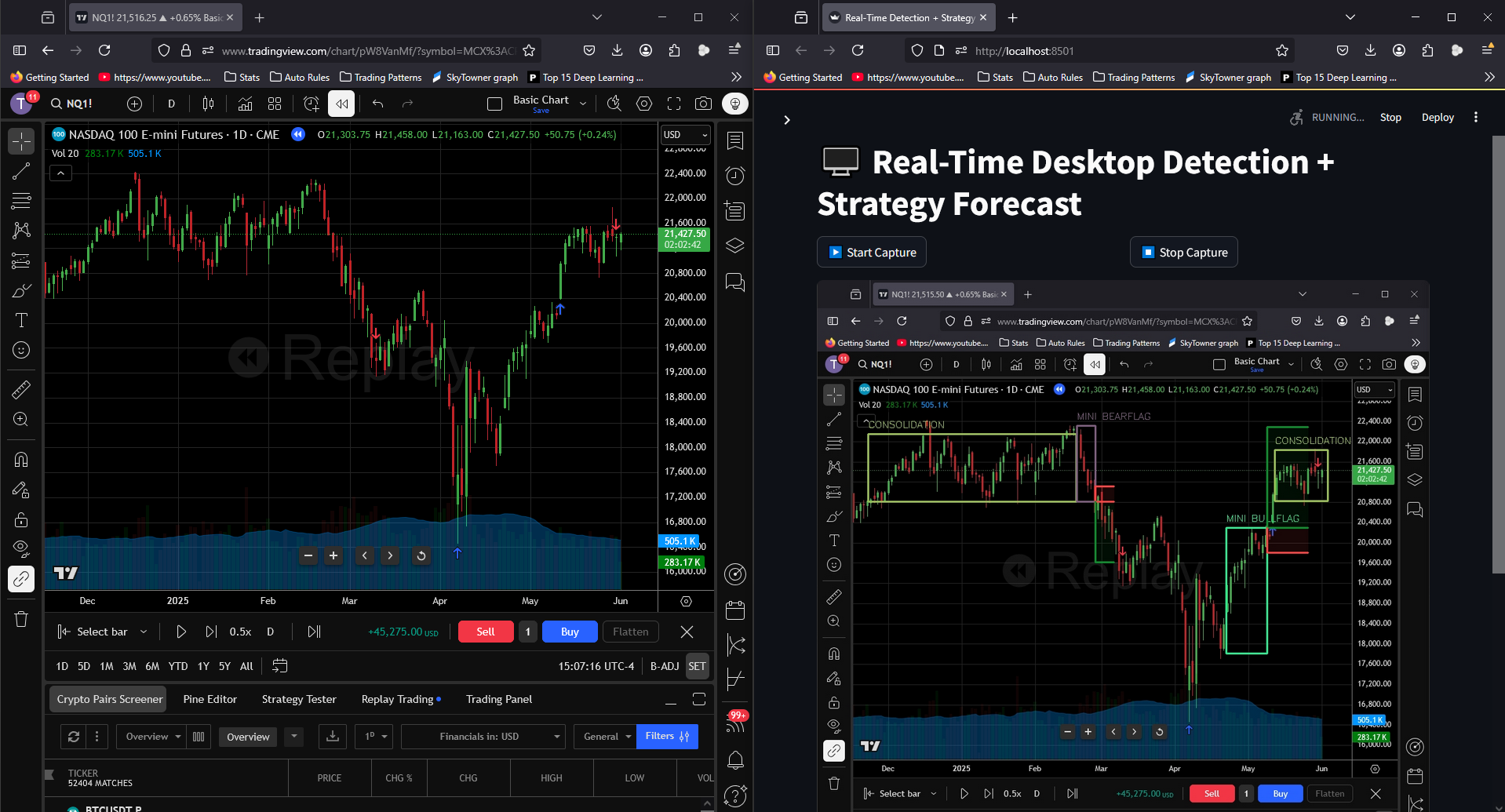Undo the last chart action
1505x812 pixels.
378,104
